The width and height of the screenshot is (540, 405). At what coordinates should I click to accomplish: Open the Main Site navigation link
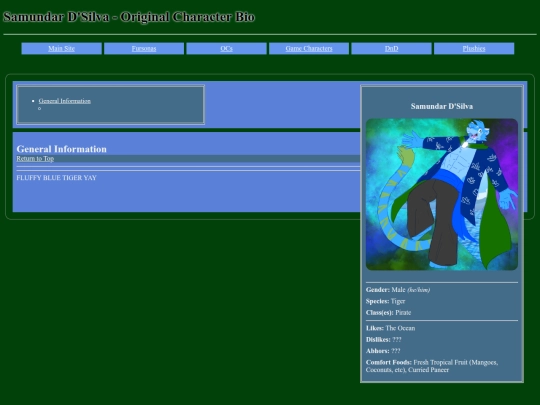[x=61, y=49]
